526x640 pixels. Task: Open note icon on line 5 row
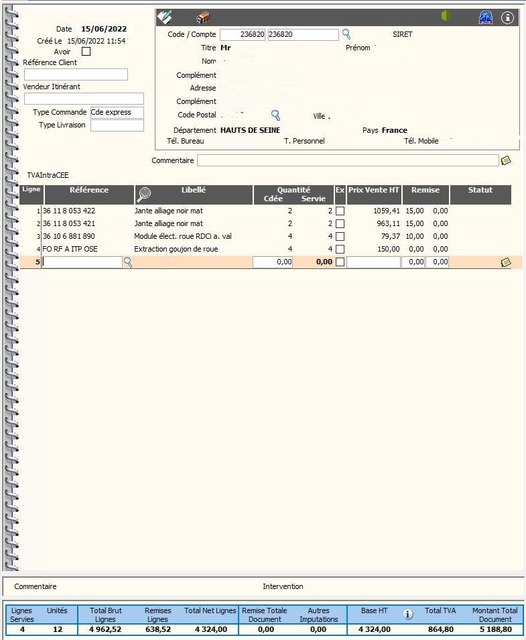(x=506, y=262)
